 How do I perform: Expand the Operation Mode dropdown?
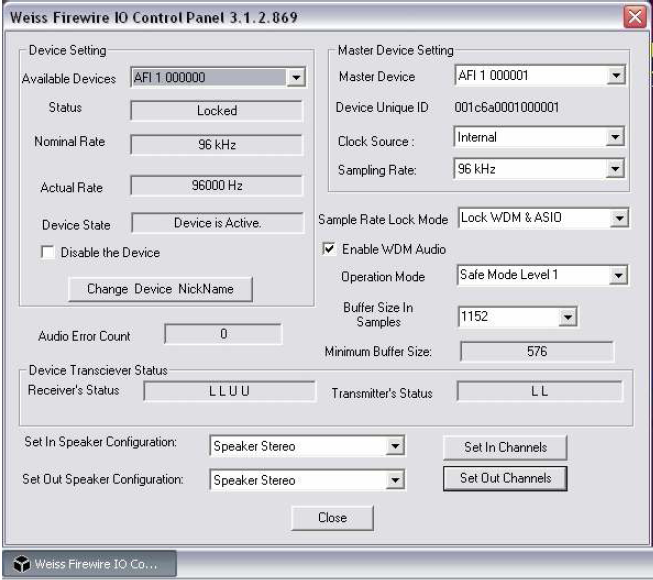point(619,275)
